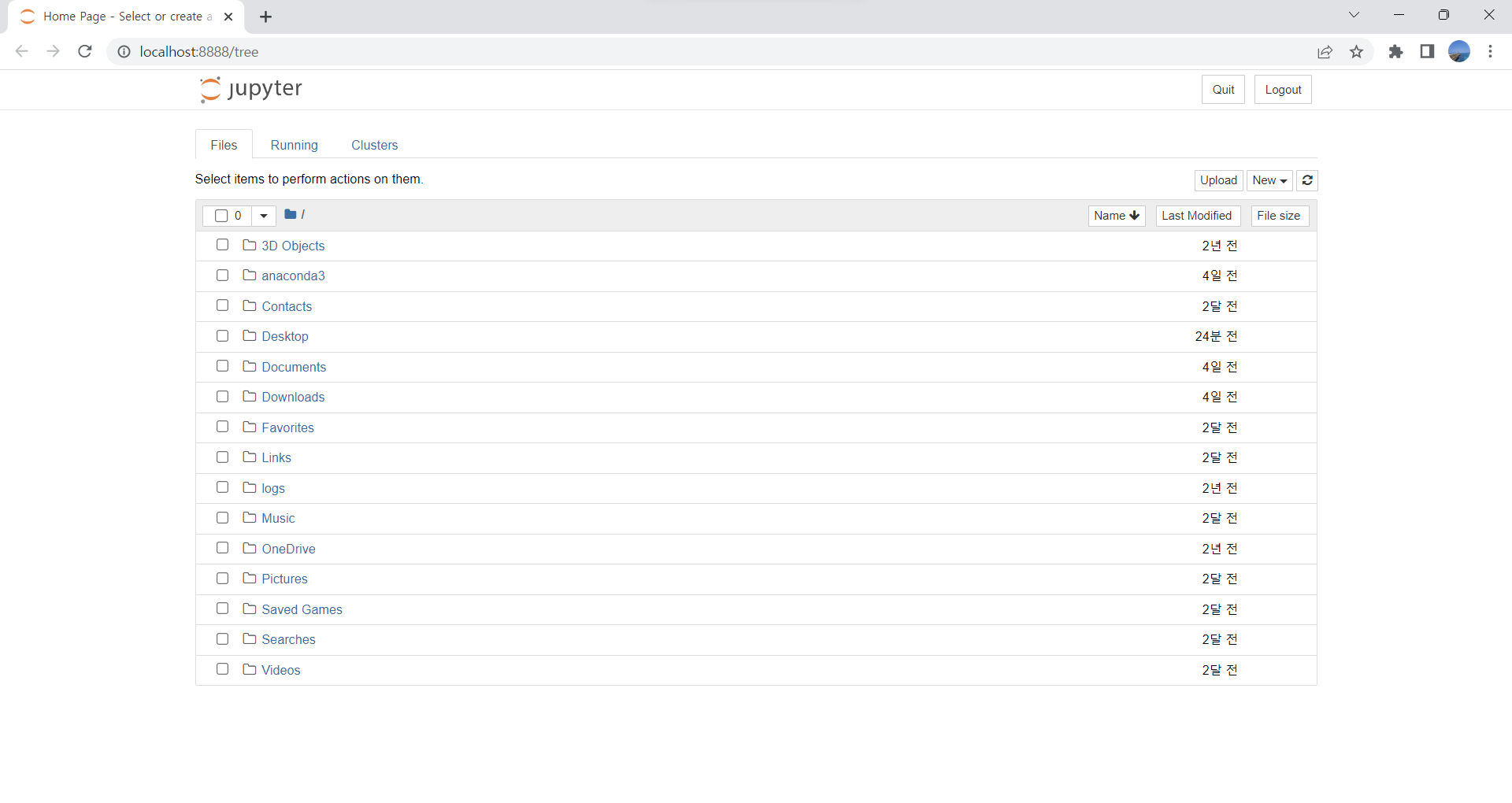Image resolution: width=1512 pixels, height=803 pixels.
Task: Check the box next to anaconda3
Action: [222, 276]
